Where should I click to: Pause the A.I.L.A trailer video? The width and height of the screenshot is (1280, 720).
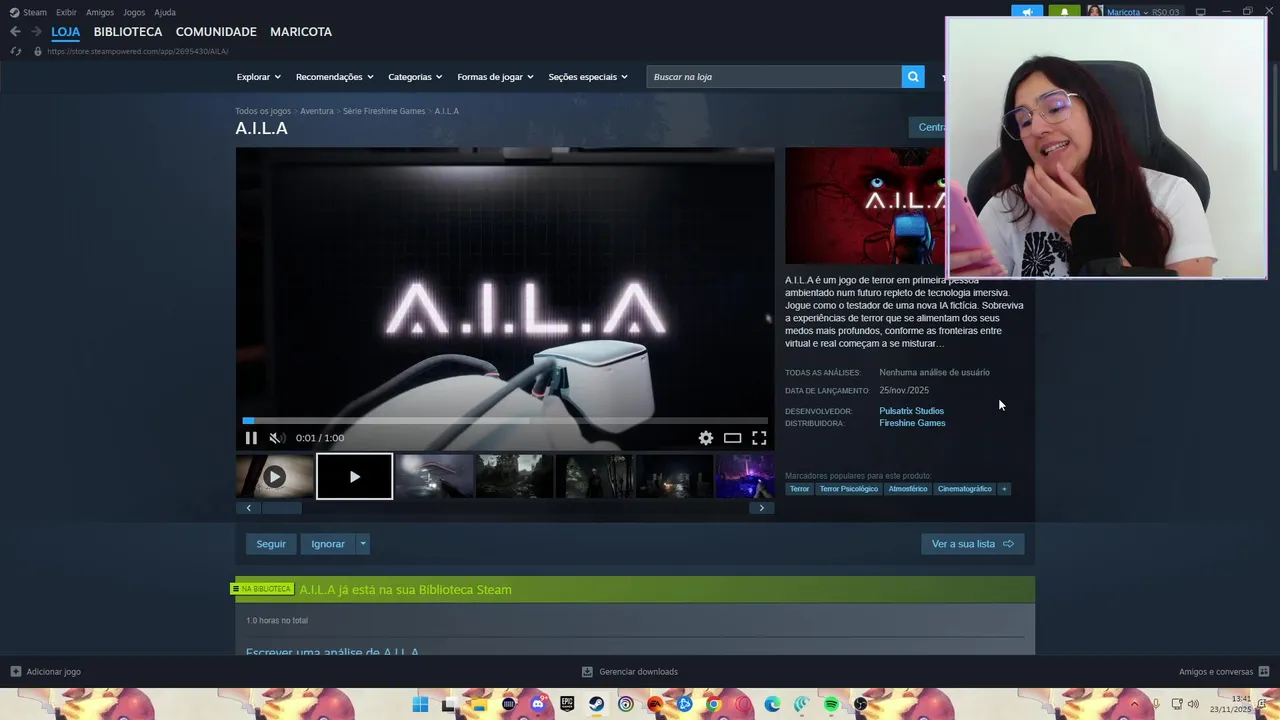click(x=251, y=438)
